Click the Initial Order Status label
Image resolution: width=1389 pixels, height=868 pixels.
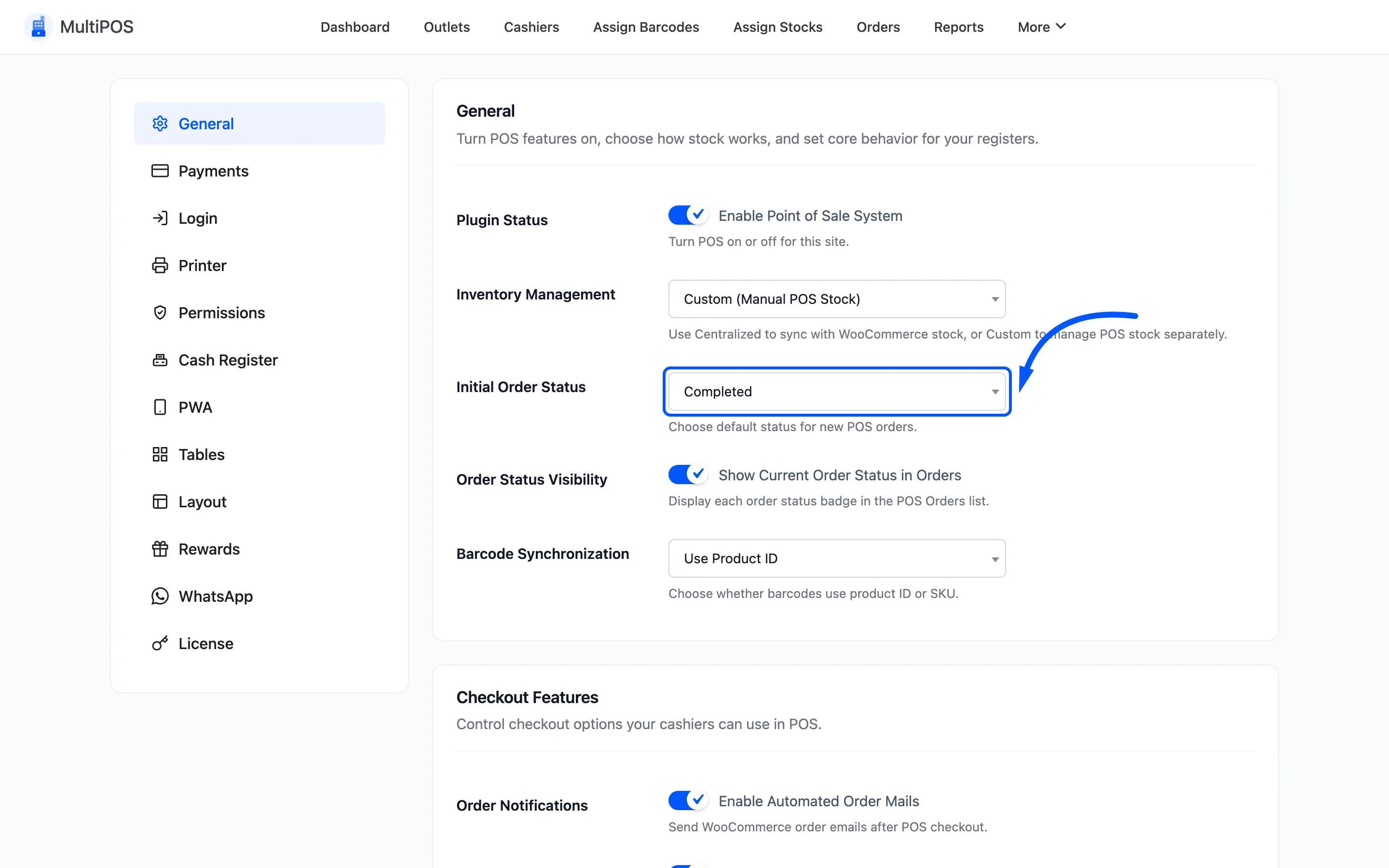coord(520,386)
